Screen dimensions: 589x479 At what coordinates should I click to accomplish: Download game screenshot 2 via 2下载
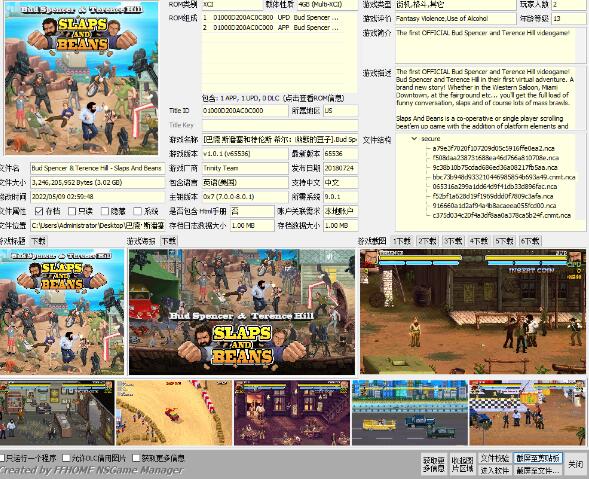[x=427, y=241]
